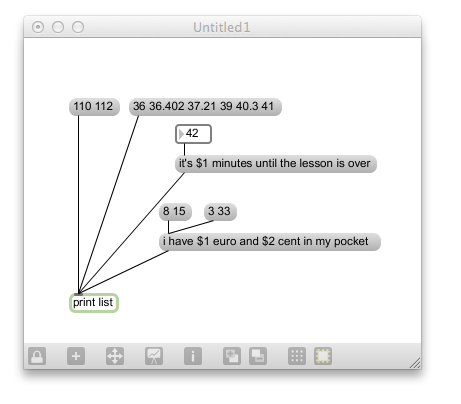Click the 36 36.402 37.21 message box

(205, 107)
